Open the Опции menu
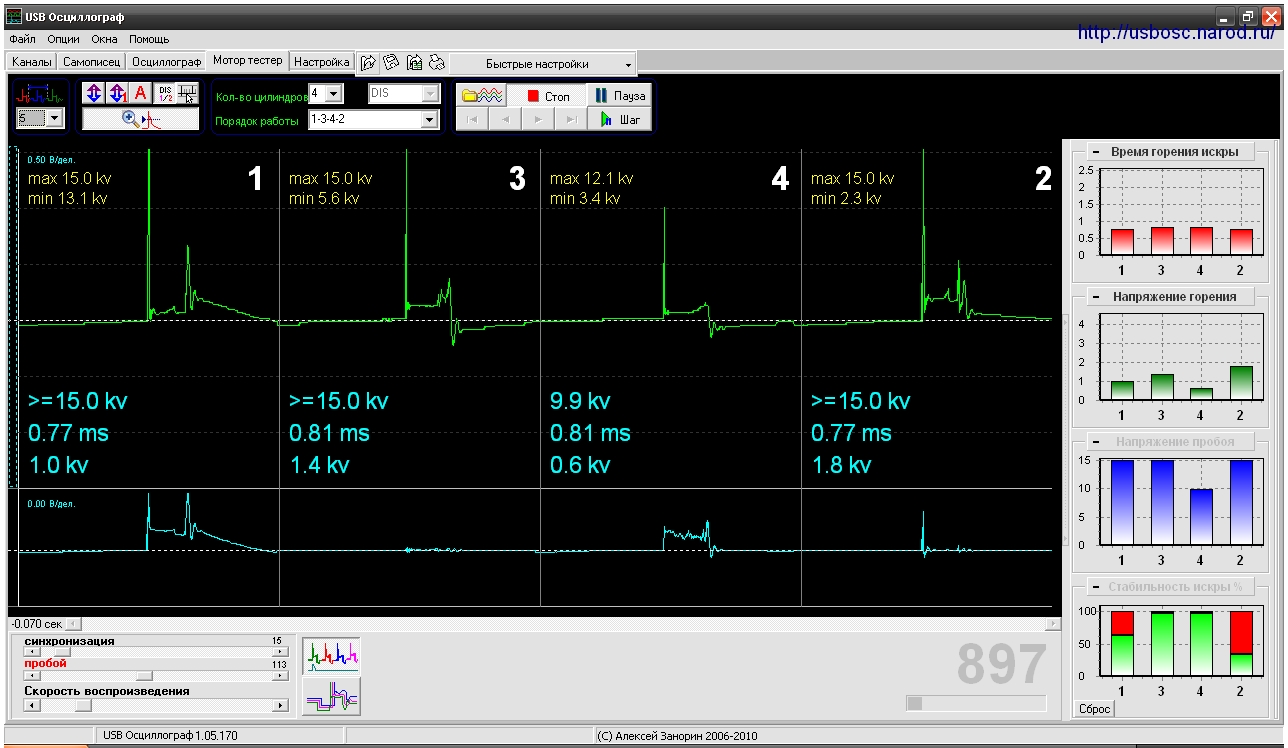Image resolution: width=1288 pixels, height=748 pixels. 63,39
